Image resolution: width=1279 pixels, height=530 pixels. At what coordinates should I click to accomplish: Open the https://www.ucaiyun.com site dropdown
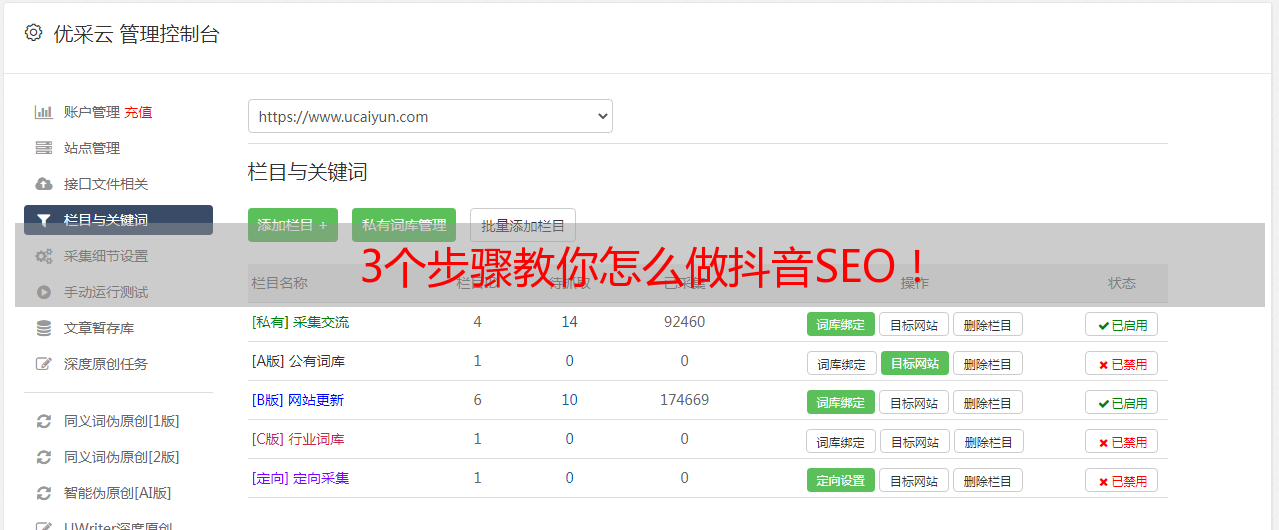pos(430,116)
